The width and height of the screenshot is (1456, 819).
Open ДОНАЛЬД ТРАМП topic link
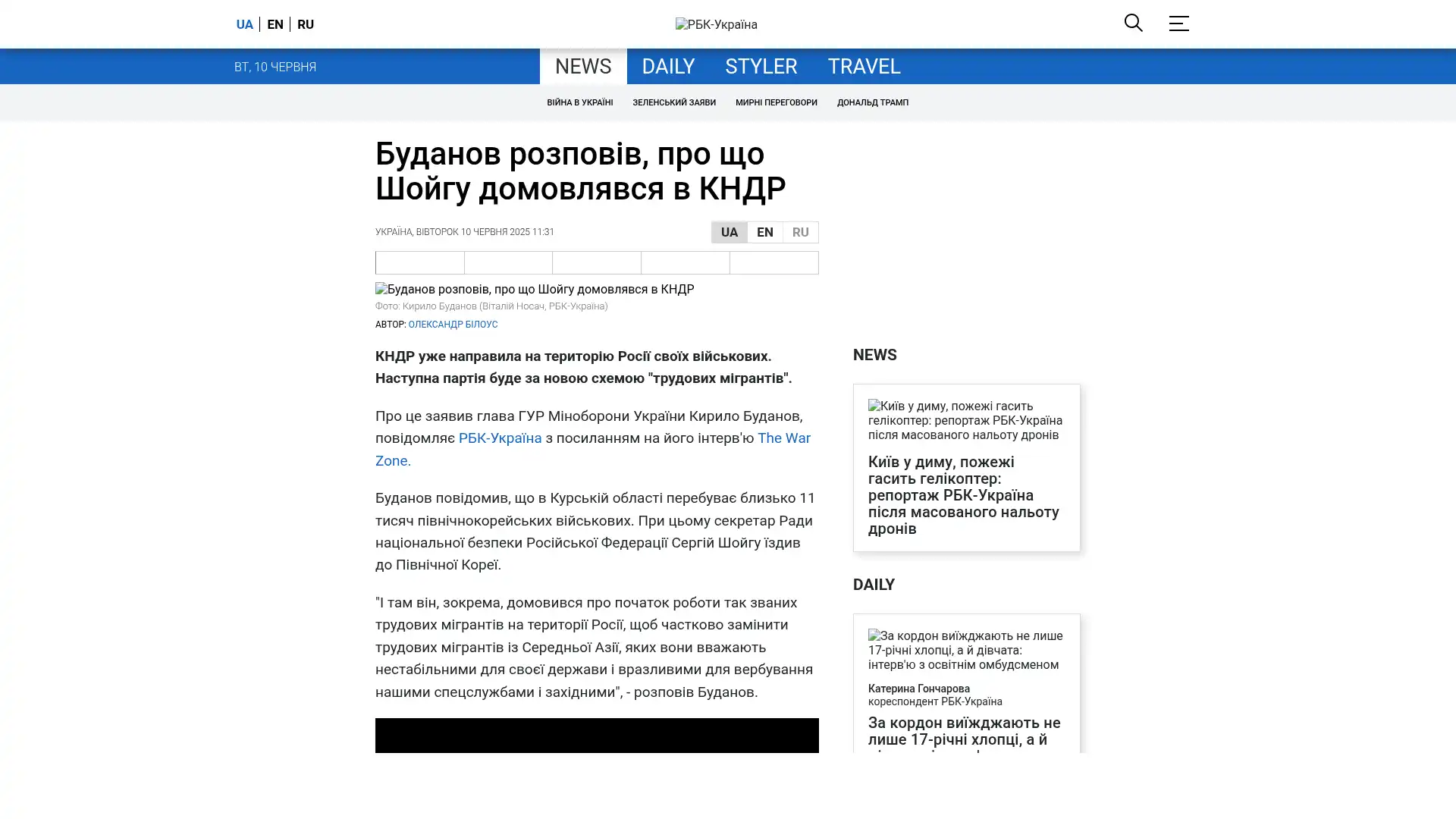pos(872,102)
